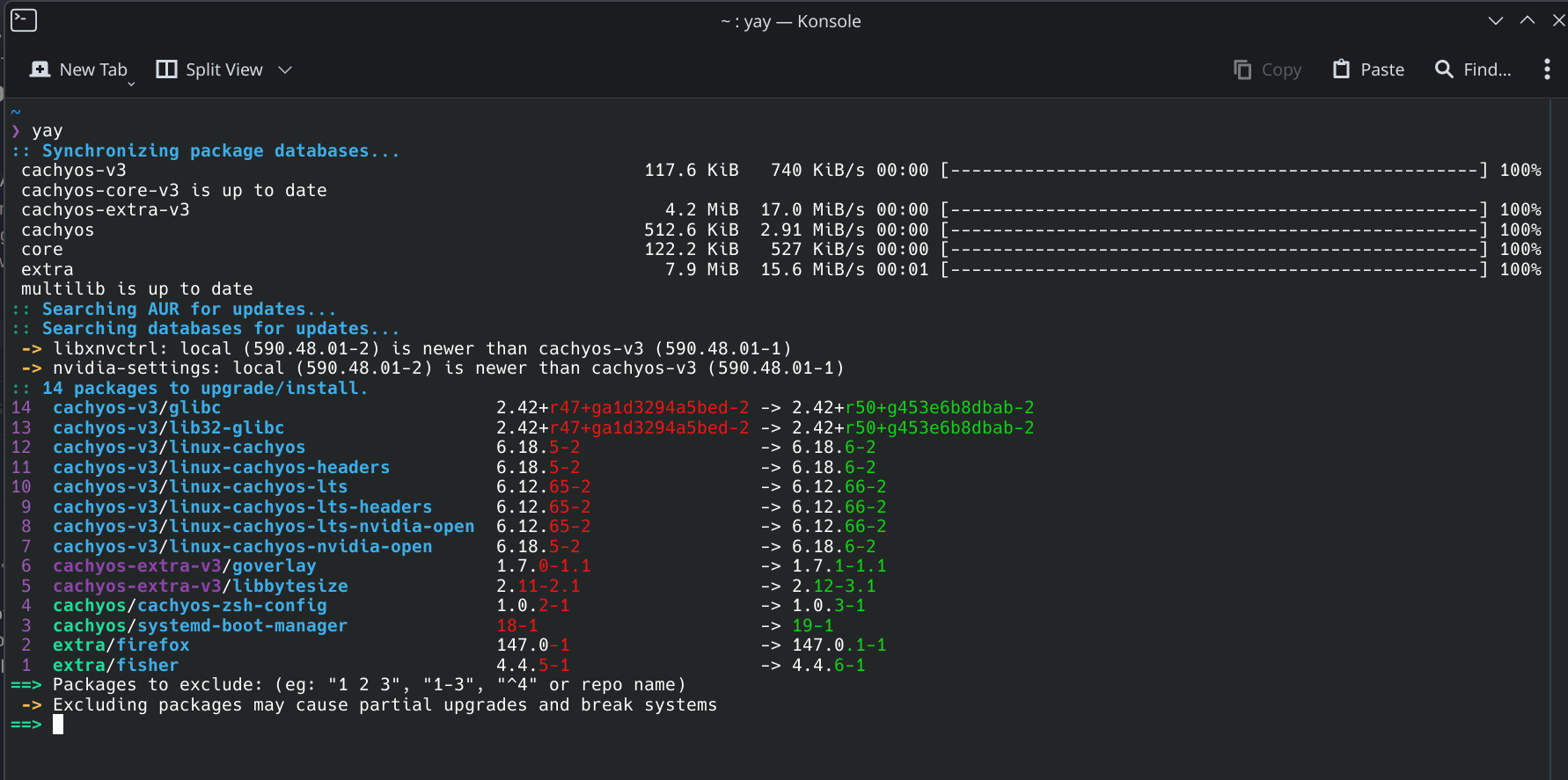Open the Find search bar
The height and width of the screenshot is (780, 1568).
[x=1473, y=69]
